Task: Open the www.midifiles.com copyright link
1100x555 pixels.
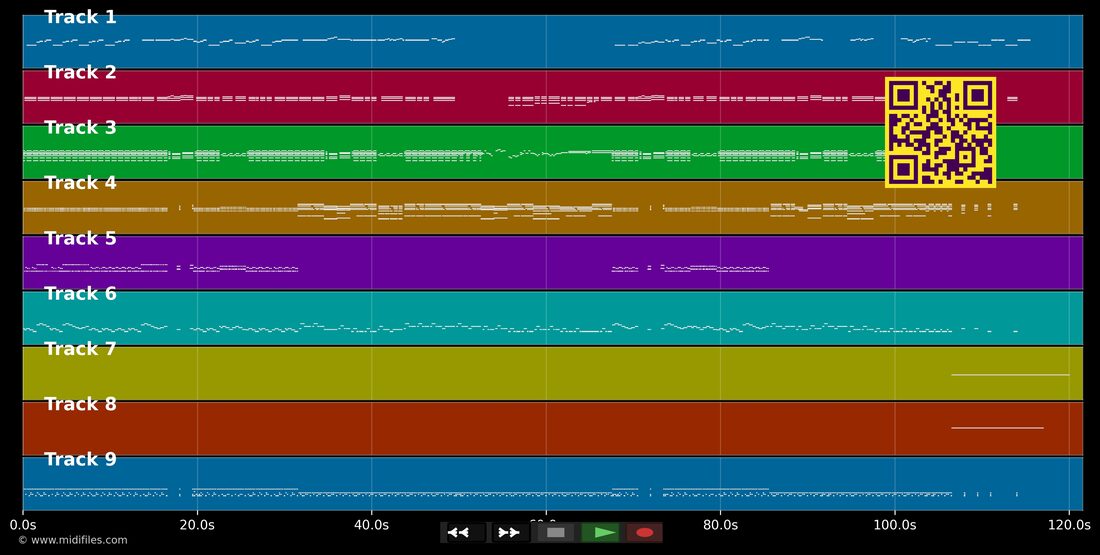Action: pyautogui.click(x=73, y=540)
